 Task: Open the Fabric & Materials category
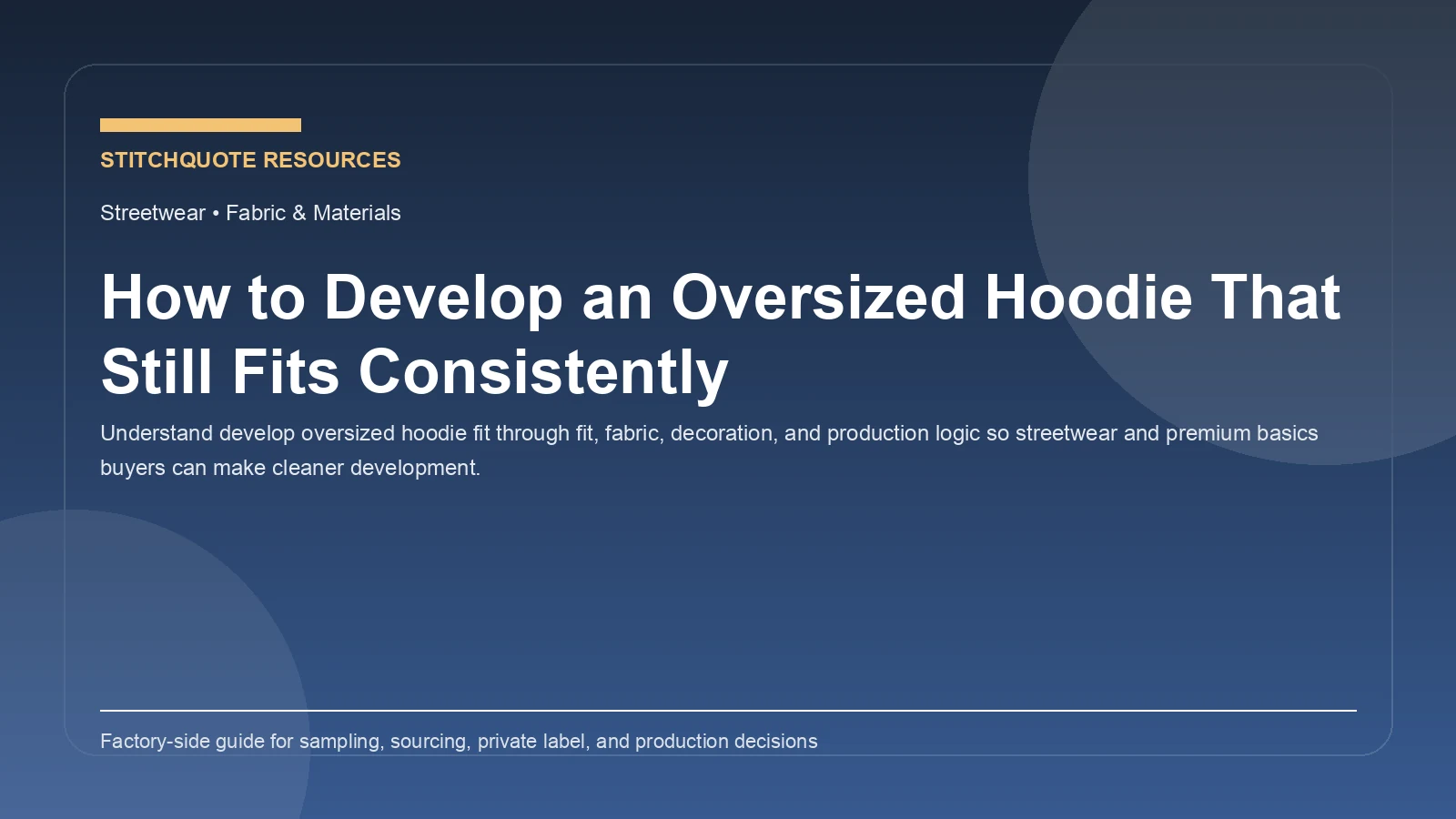click(312, 213)
